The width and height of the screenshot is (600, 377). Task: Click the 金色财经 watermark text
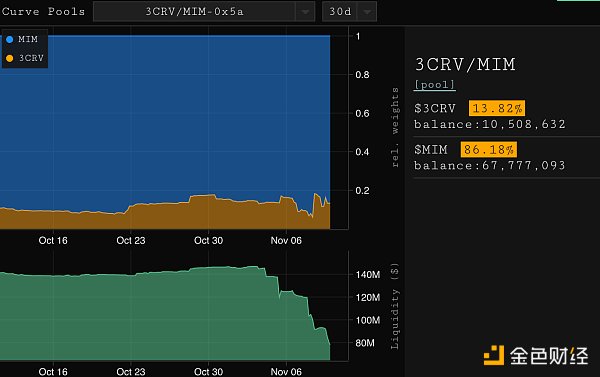[548, 356]
